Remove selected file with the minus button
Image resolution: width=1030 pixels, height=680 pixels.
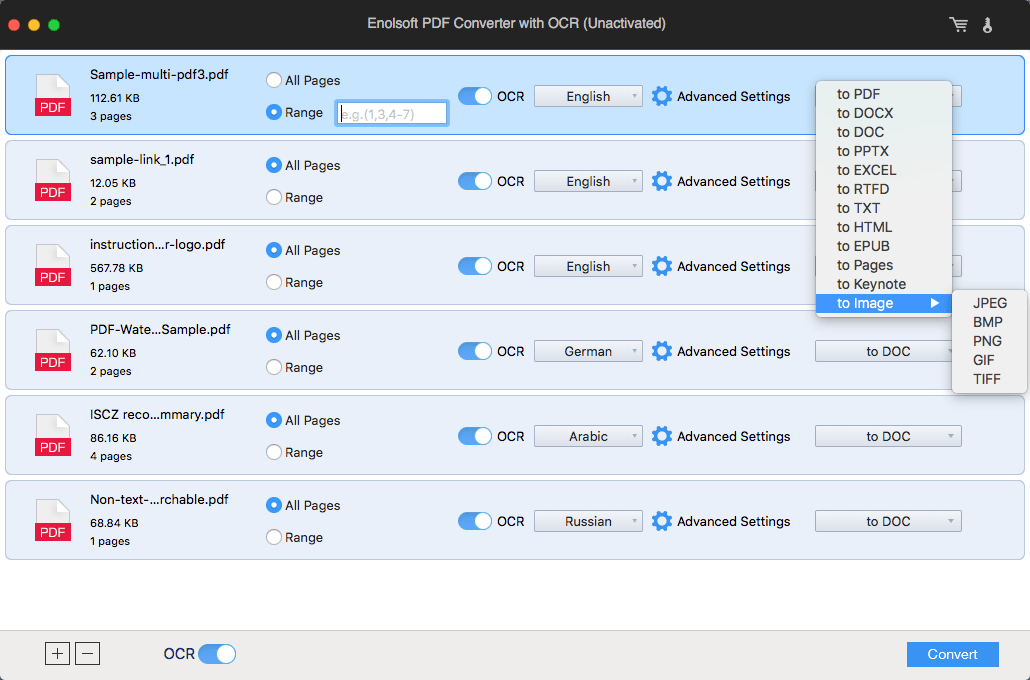pos(87,654)
